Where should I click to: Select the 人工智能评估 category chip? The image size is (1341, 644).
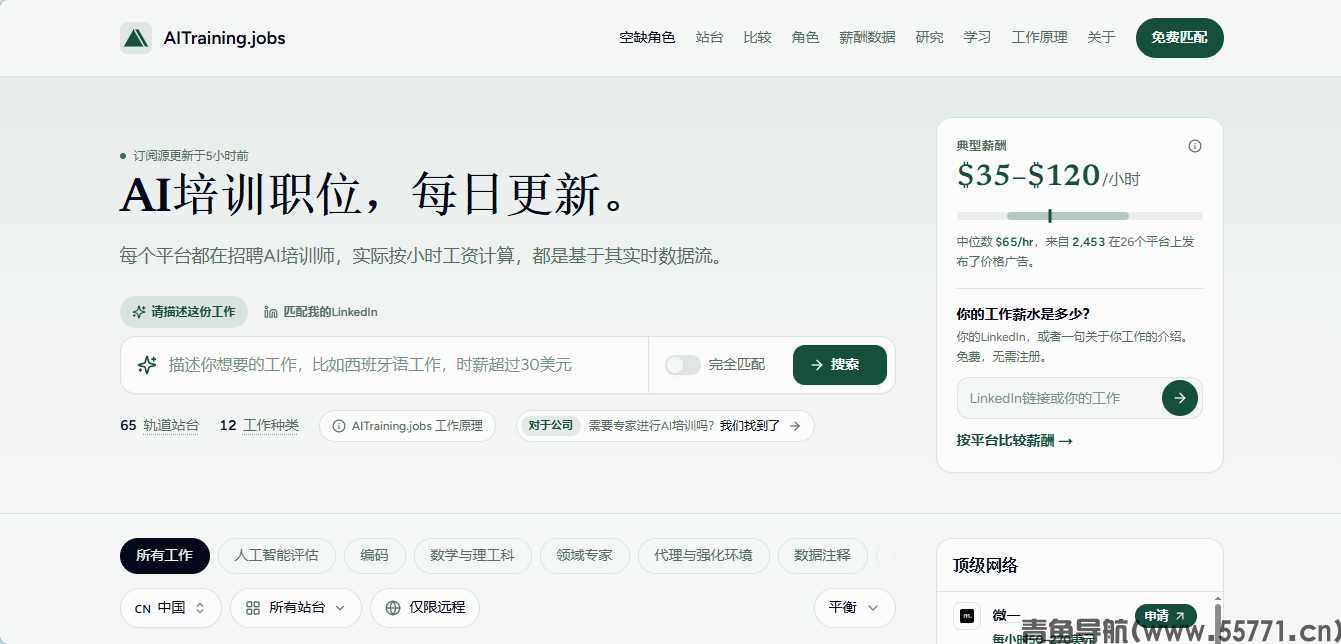coord(276,555)
